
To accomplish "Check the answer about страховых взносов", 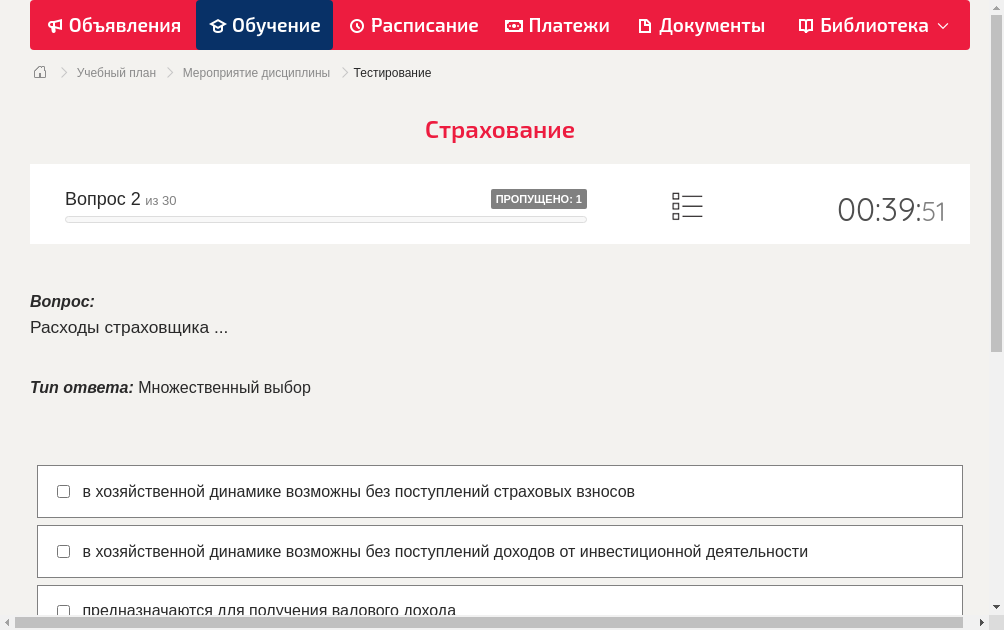I will pos(63,491).
